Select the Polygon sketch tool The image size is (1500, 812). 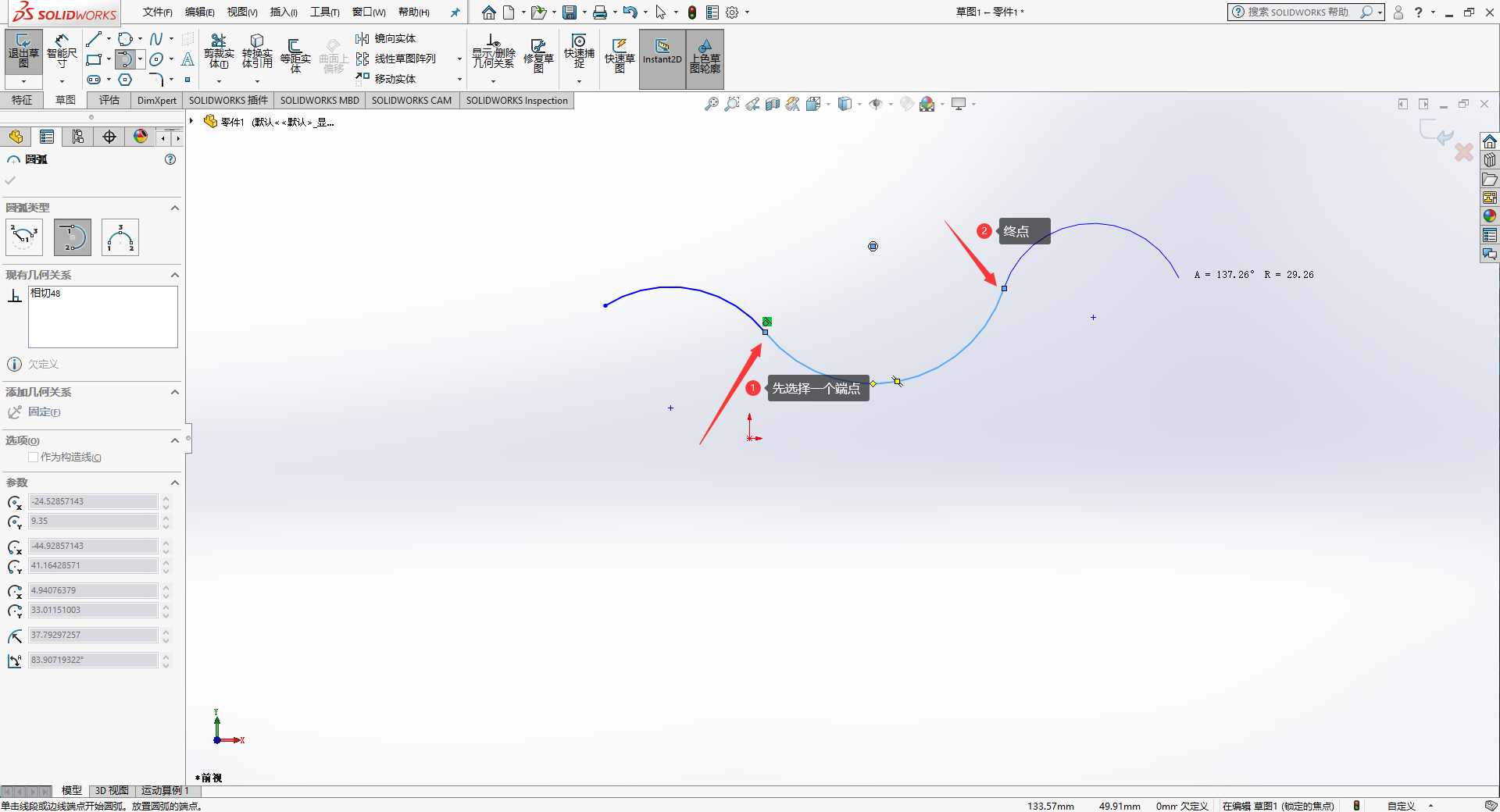click(125, 80)
